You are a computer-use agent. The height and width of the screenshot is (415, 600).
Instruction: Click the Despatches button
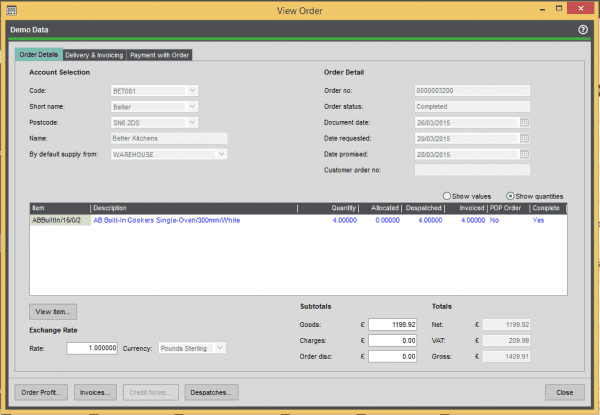tap(211, 392)
